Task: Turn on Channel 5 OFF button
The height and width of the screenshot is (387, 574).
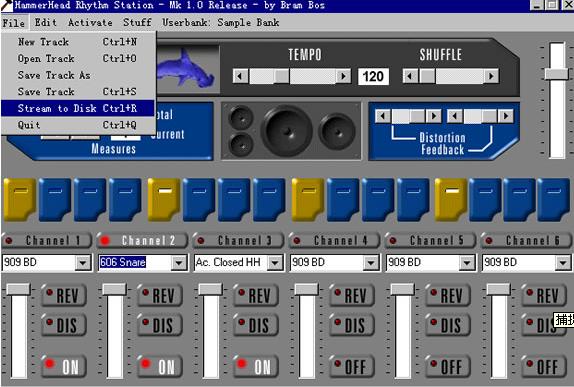Action: pos(447,366)
